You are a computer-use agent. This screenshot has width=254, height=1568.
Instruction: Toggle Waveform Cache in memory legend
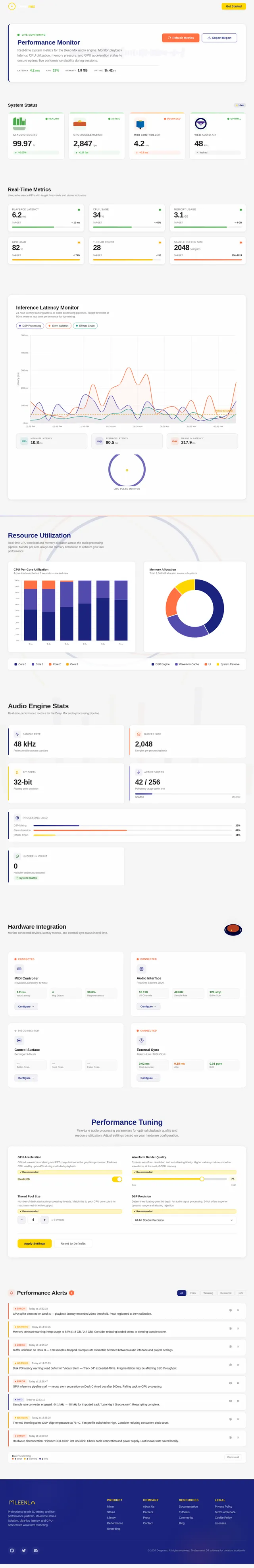click(x=187, y=664)
